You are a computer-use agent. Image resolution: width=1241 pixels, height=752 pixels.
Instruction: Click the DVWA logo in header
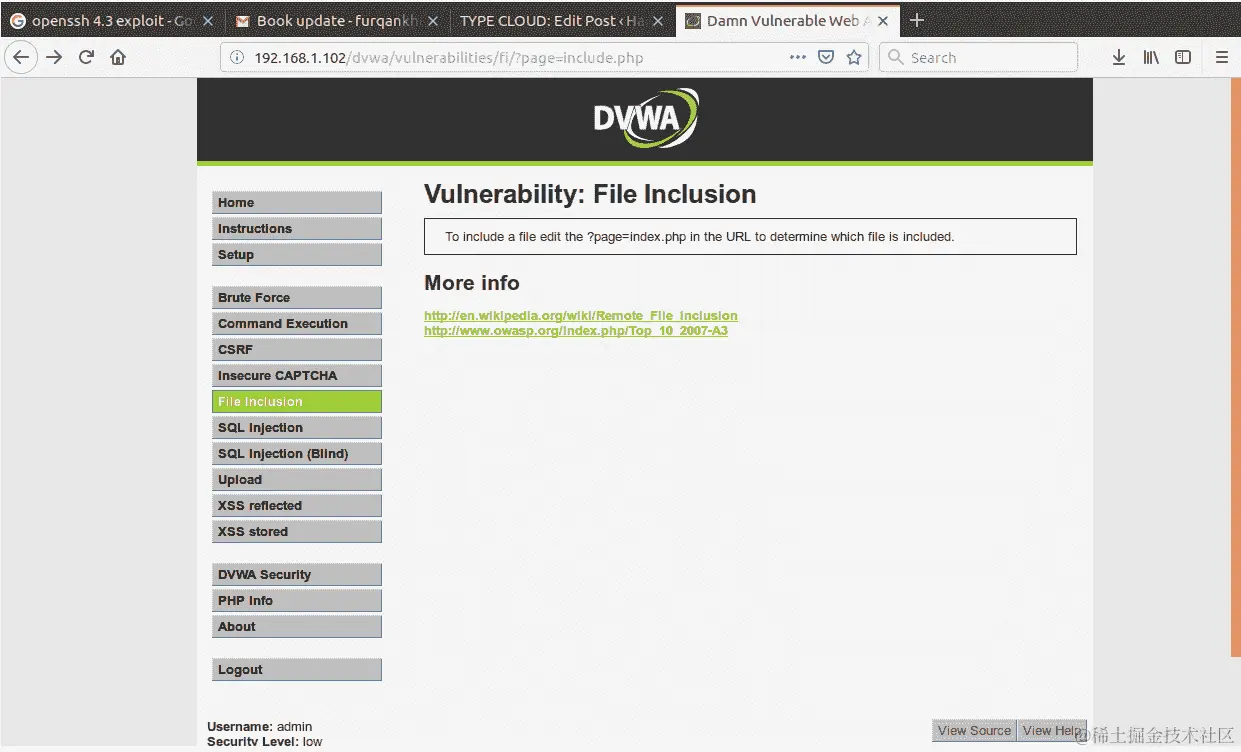[645, 118]
